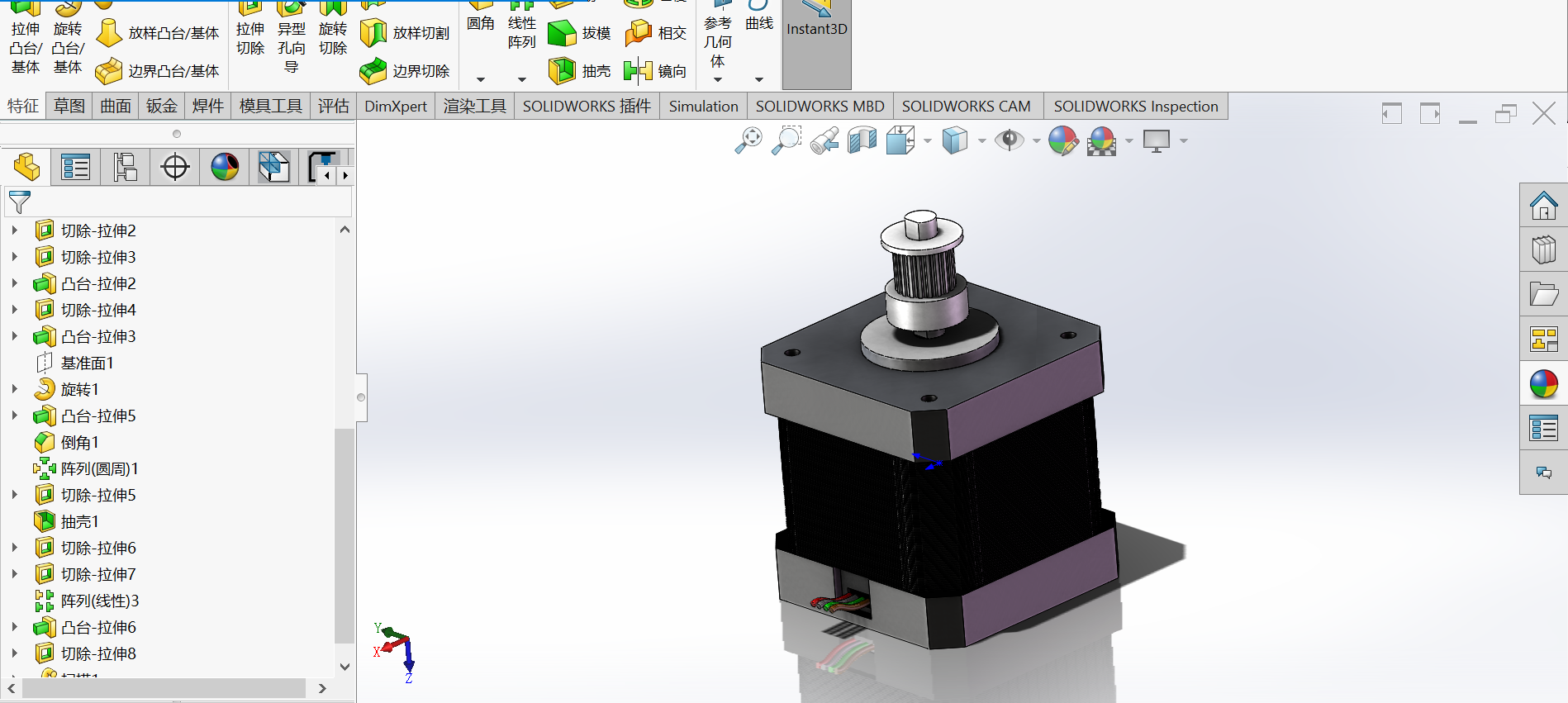Expand the 切除-拉伸6 feature node

15,548
